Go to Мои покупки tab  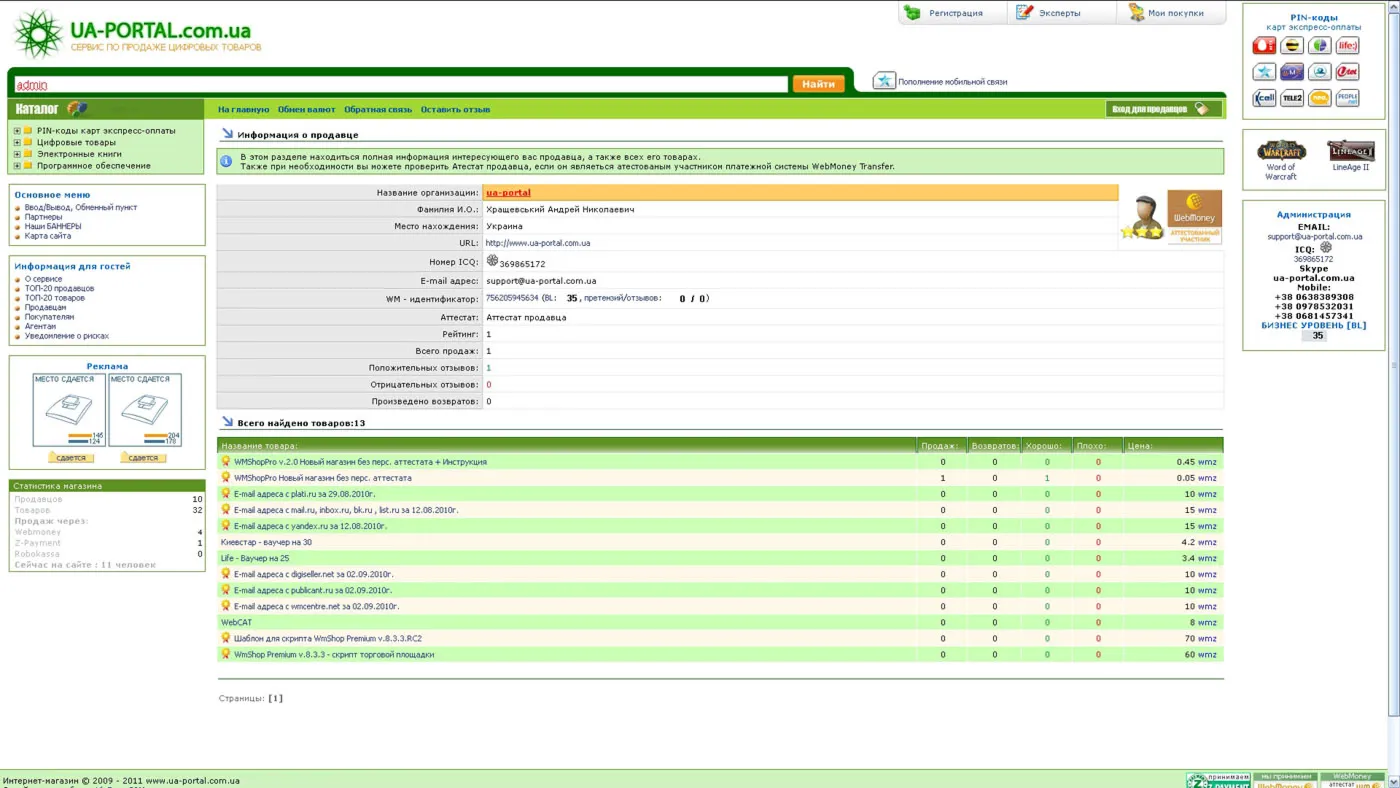pos(1166,13)
